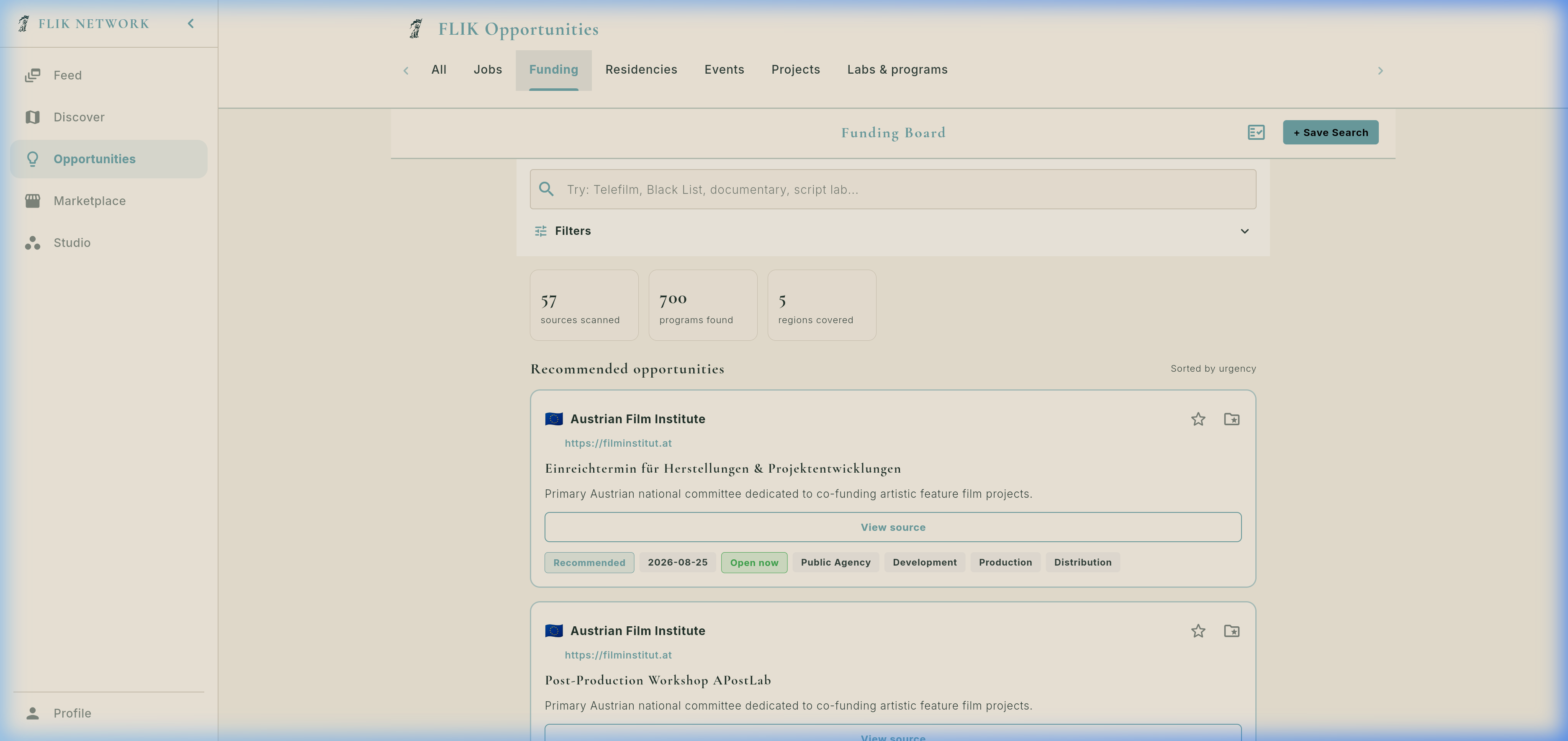Click the search magnifier icon
The width and height of the screenshot is (1568, 741).
(546, 189)
